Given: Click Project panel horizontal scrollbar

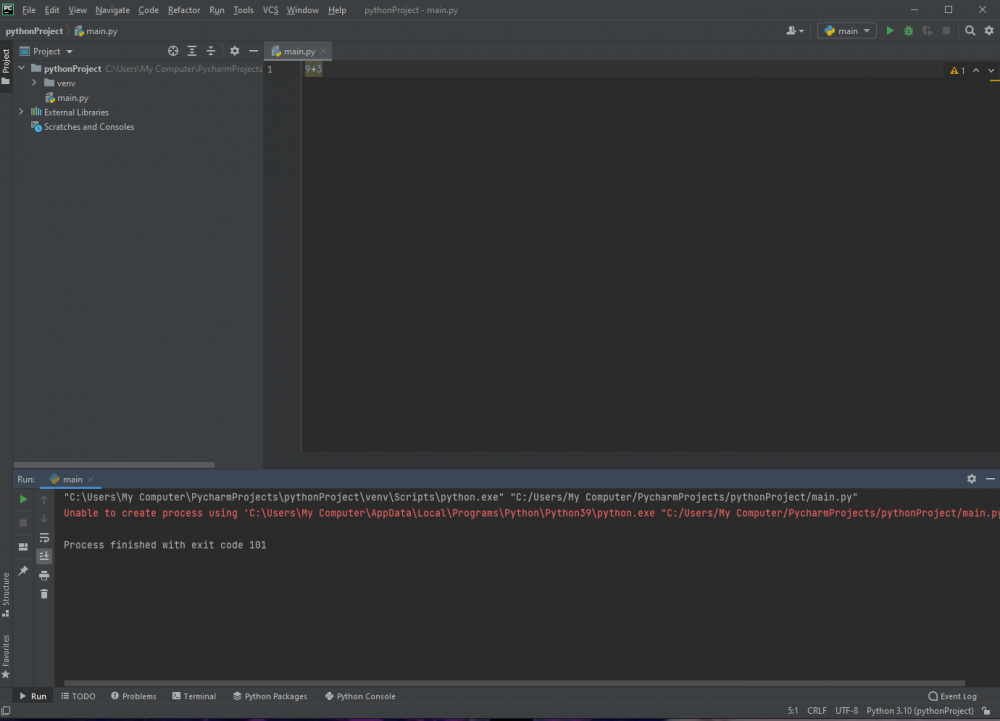Looking at the screenshot, I should click(x=114, y=465).
